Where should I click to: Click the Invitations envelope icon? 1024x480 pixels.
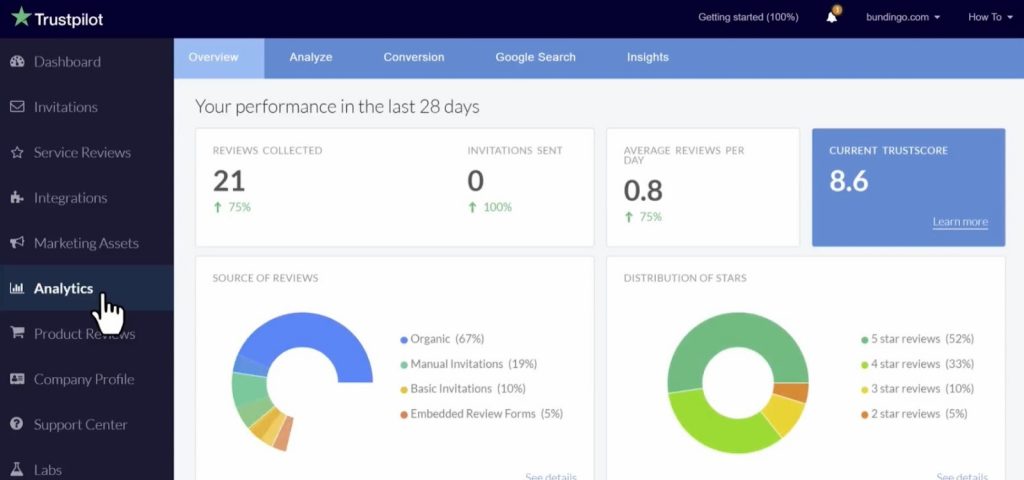pos(17,106)
